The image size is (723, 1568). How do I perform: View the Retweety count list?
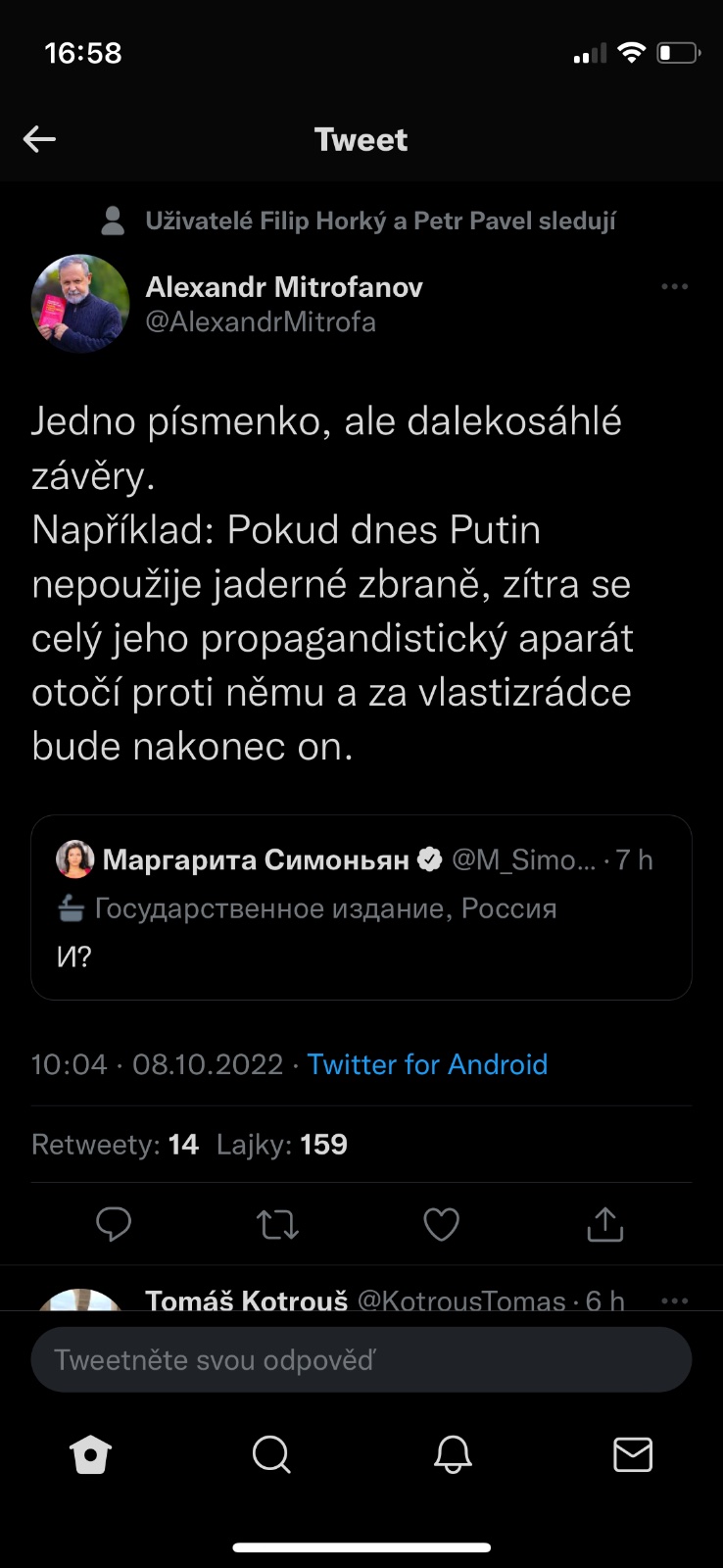pos(115,1145)
